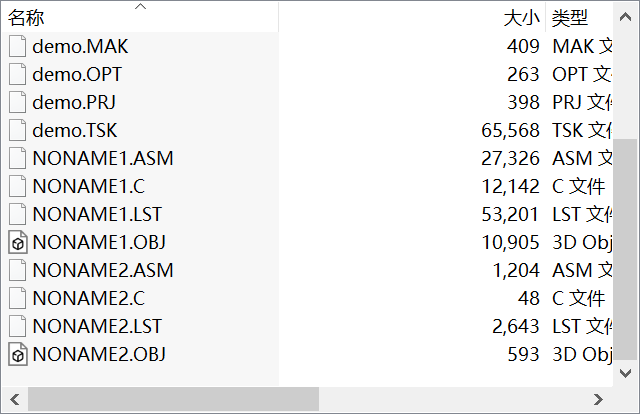Toggle sort direction via arrow above 名称
The height and width of the screenshot is (414, 640).
[x=140, y=7]
